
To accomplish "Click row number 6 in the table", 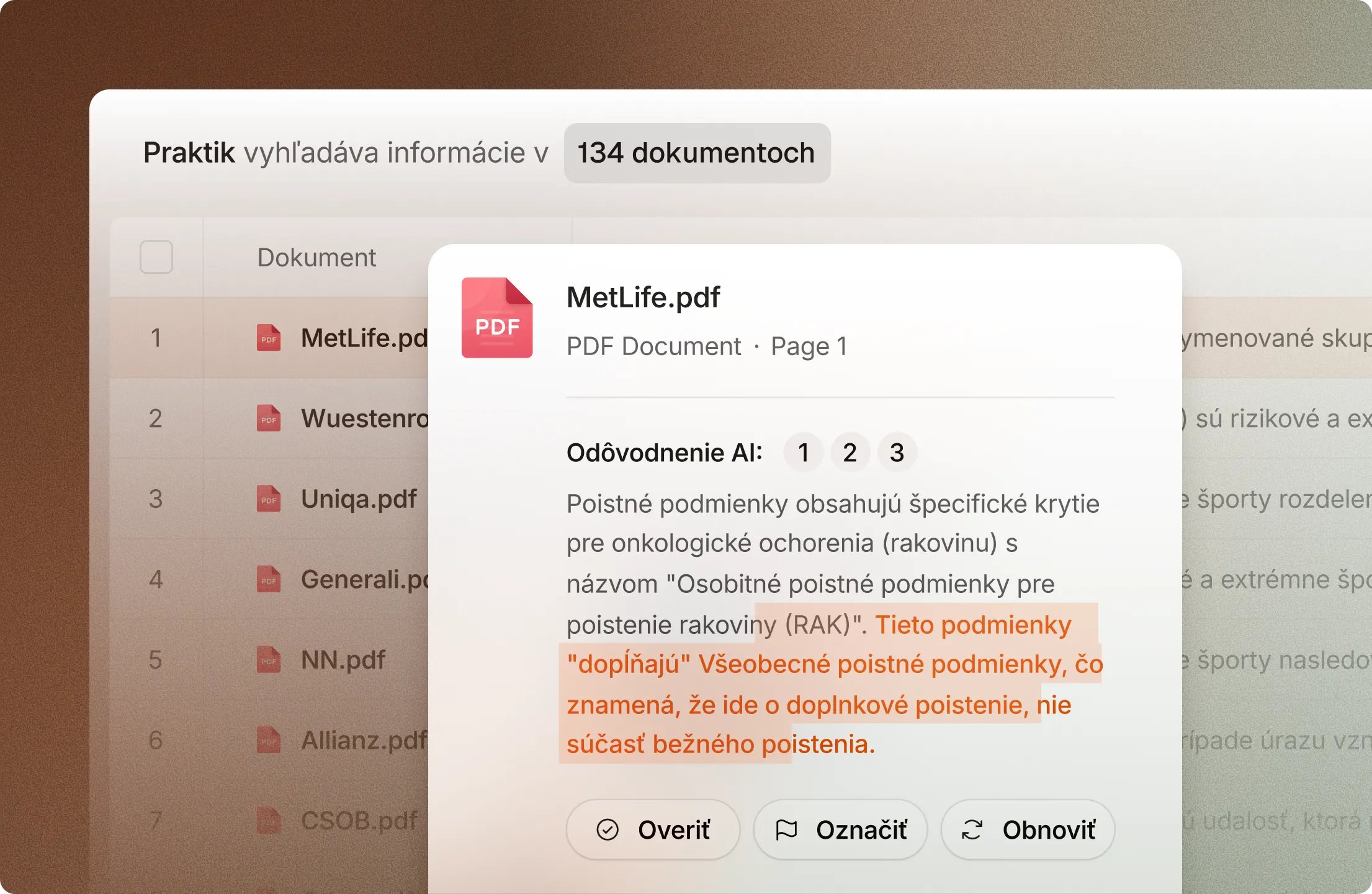I will click(156, 740).
